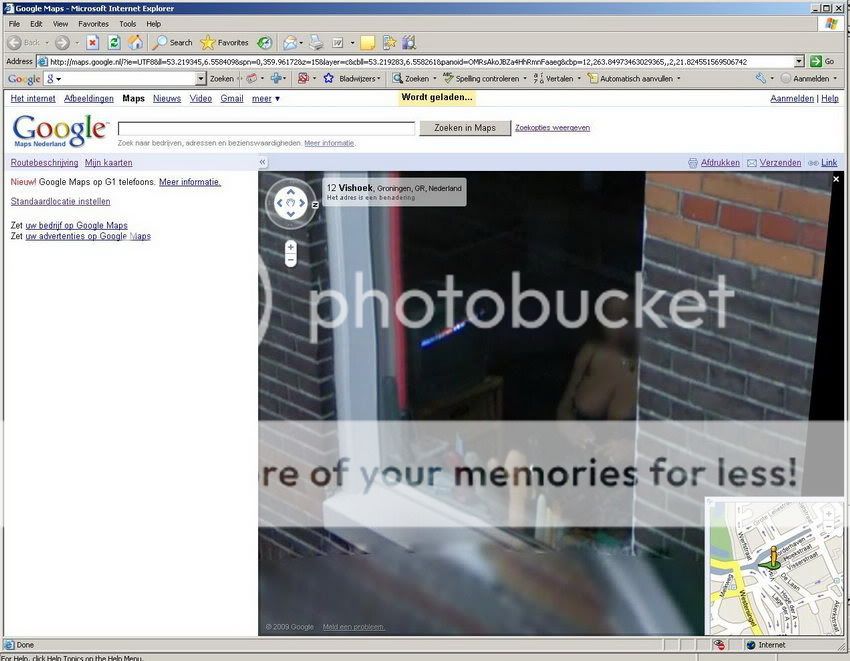Click the Internet zone in the status bar
Screen dimensions: 850x661
coord(766,645)
